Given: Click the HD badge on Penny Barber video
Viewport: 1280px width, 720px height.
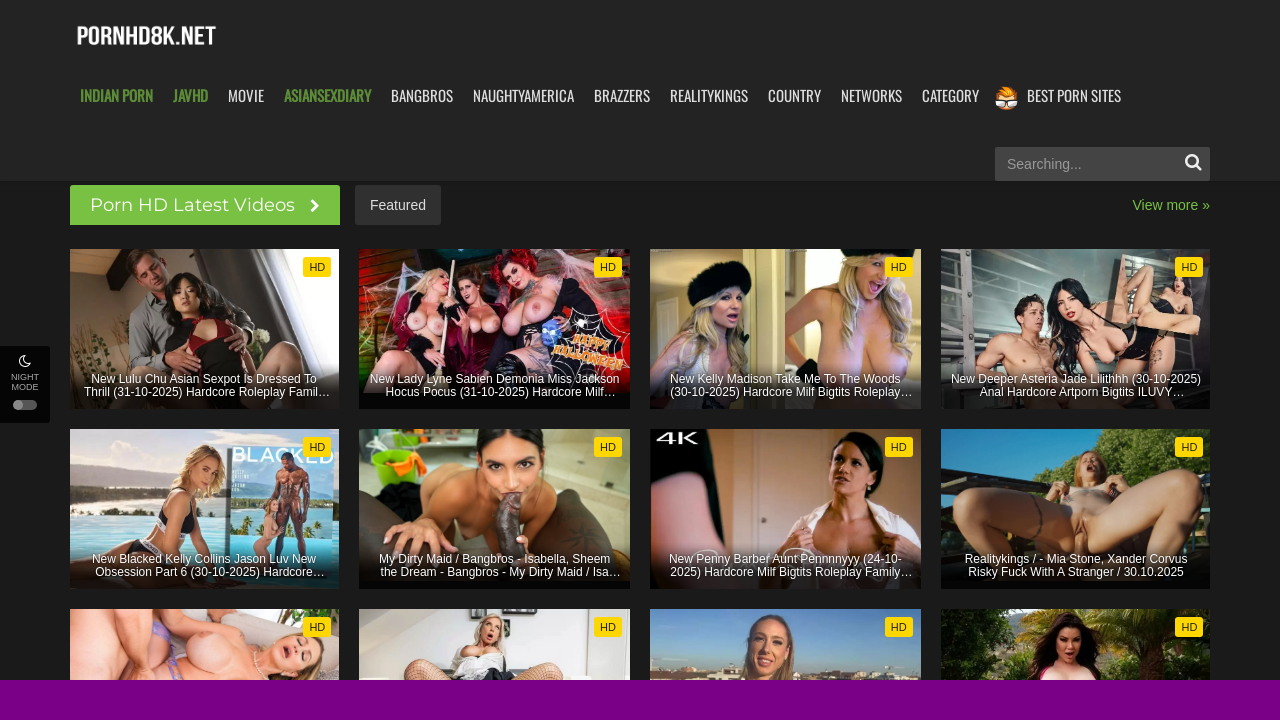Looking at the screenshot, I should coord(899,447).
